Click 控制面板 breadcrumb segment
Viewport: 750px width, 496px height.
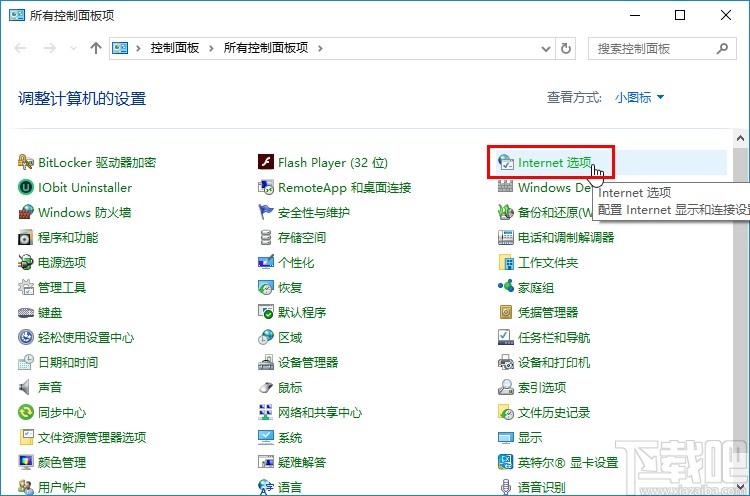click(175, 48)
